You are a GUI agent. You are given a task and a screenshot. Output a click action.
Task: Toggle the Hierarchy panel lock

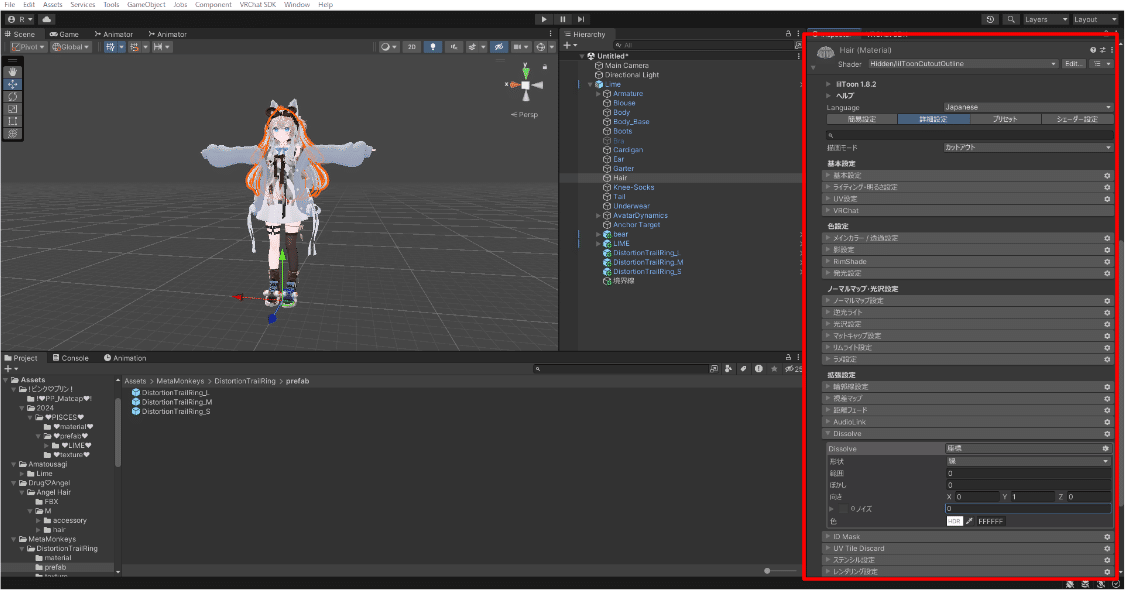(788, 34)
